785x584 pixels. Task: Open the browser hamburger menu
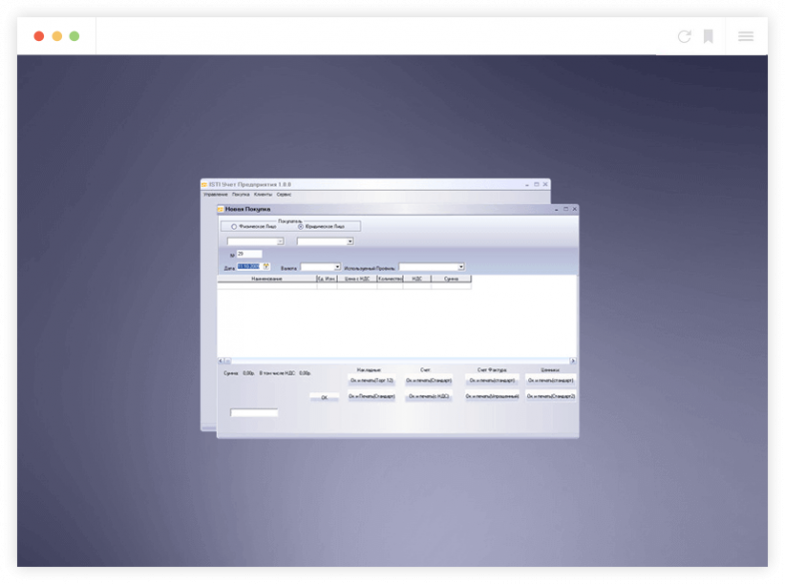coord(746,36)
